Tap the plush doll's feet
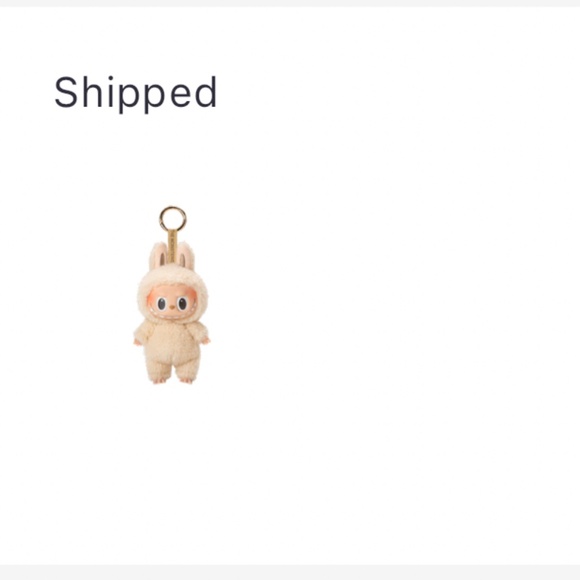This screenshot has height=580, width=580. tap(173, 380)
